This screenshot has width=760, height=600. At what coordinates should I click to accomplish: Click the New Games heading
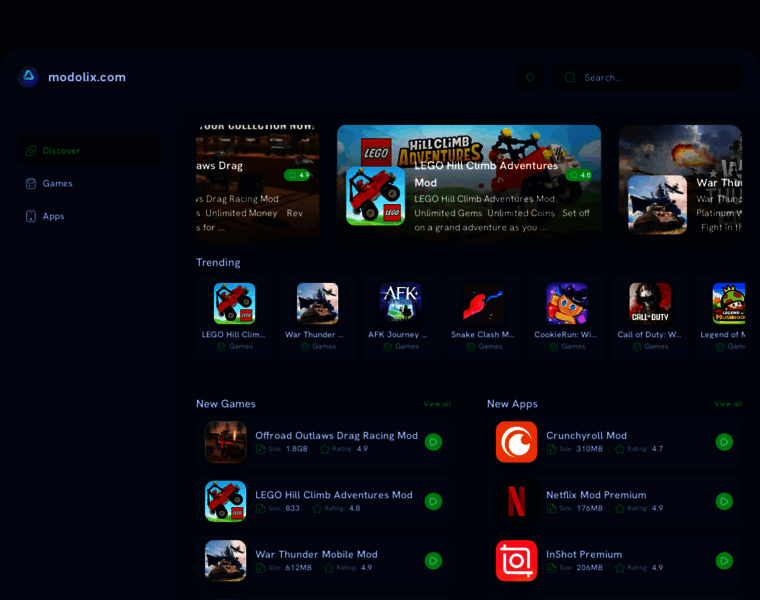[x=225, y=404]
